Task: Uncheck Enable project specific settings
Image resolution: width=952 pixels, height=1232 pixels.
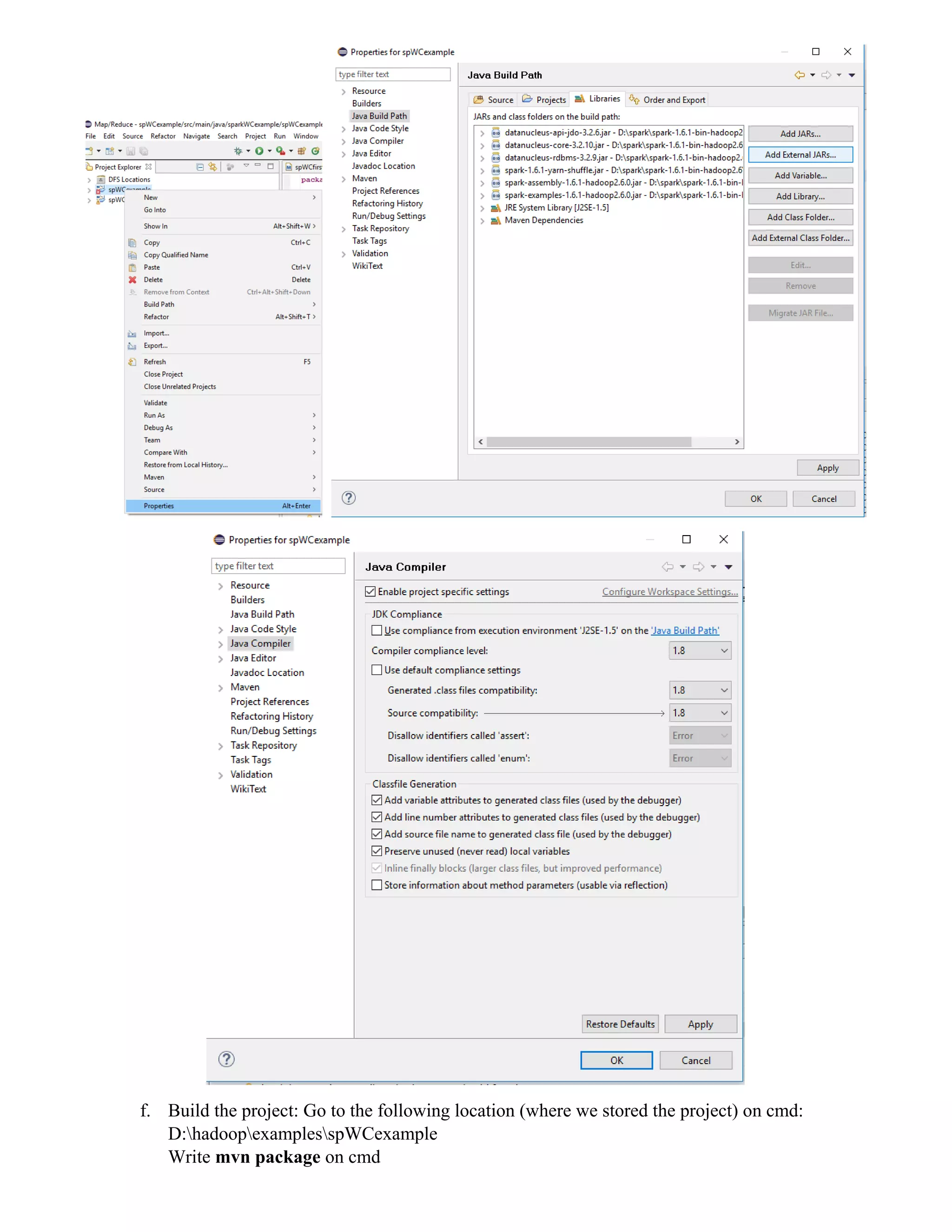Action: [370, 592]
